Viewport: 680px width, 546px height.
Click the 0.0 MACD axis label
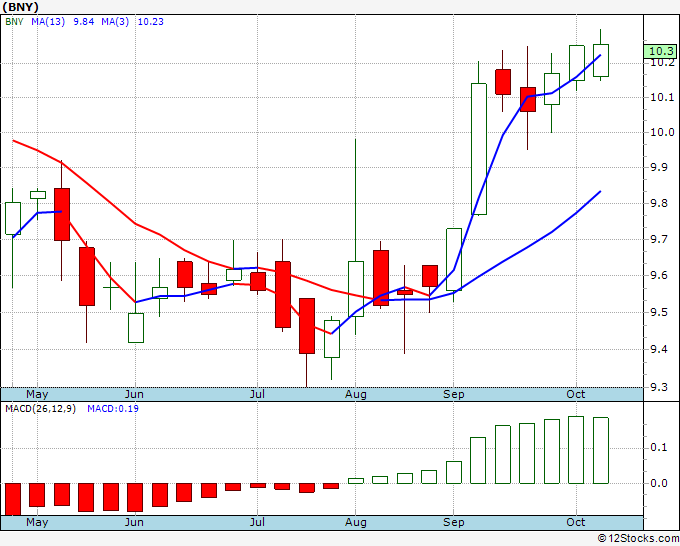[659, 483]
